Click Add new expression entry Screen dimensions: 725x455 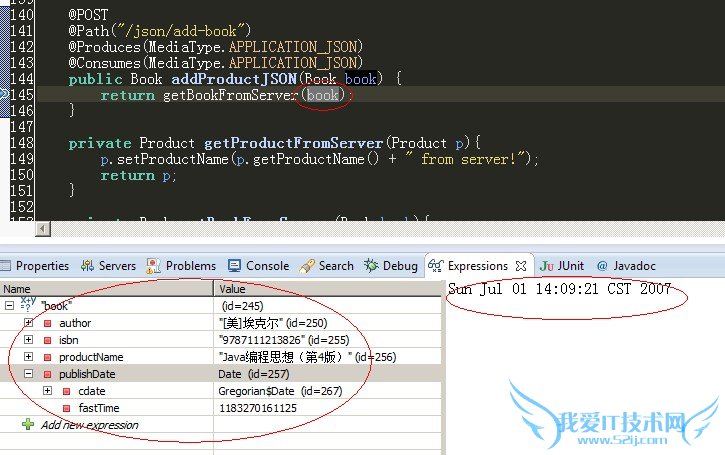[x=90, y=425]
